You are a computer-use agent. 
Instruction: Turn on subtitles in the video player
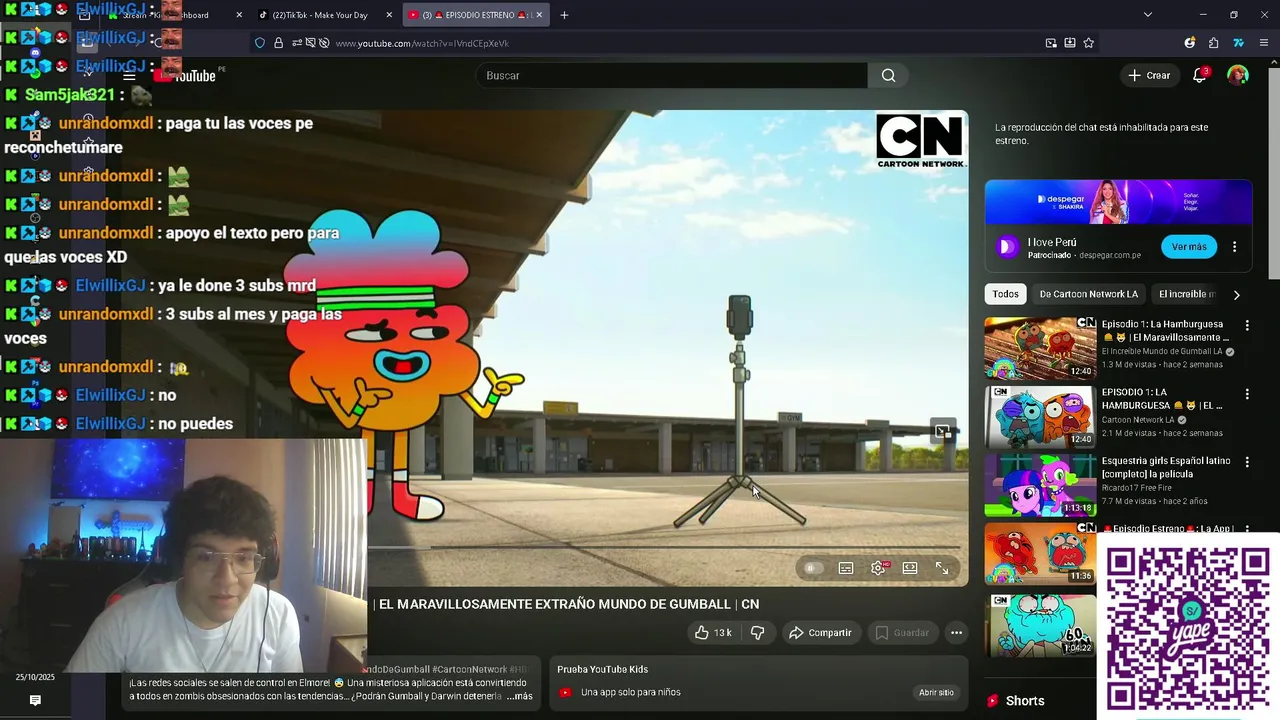tap(846, 568)
